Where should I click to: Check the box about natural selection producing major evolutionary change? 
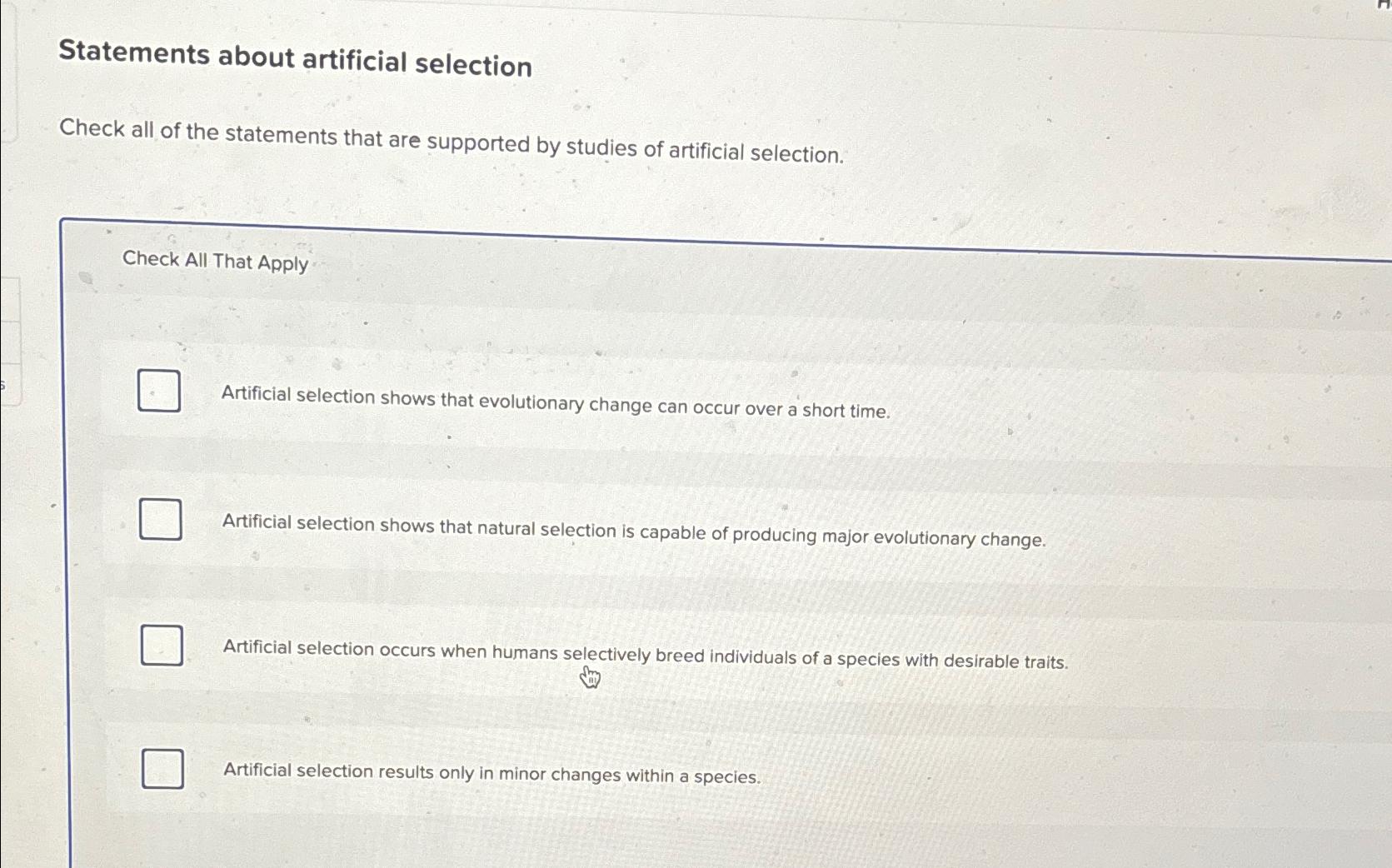162,520
